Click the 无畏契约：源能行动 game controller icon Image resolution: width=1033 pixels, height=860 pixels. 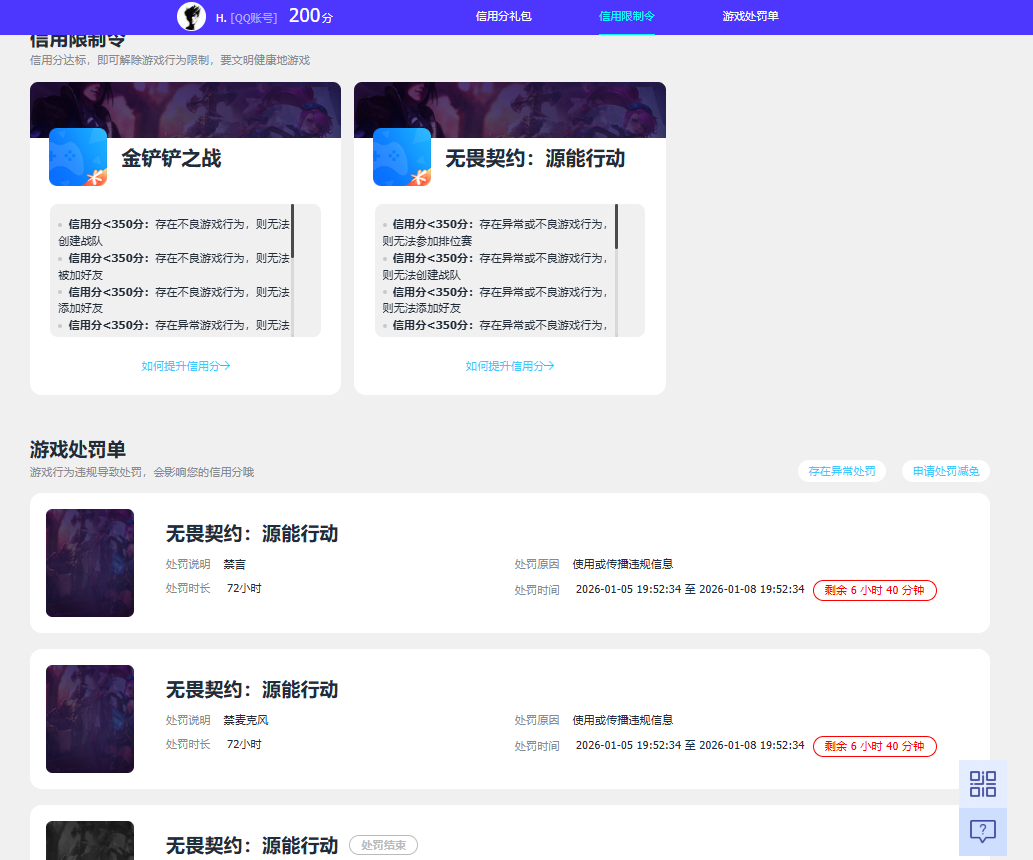coord(401,157)
